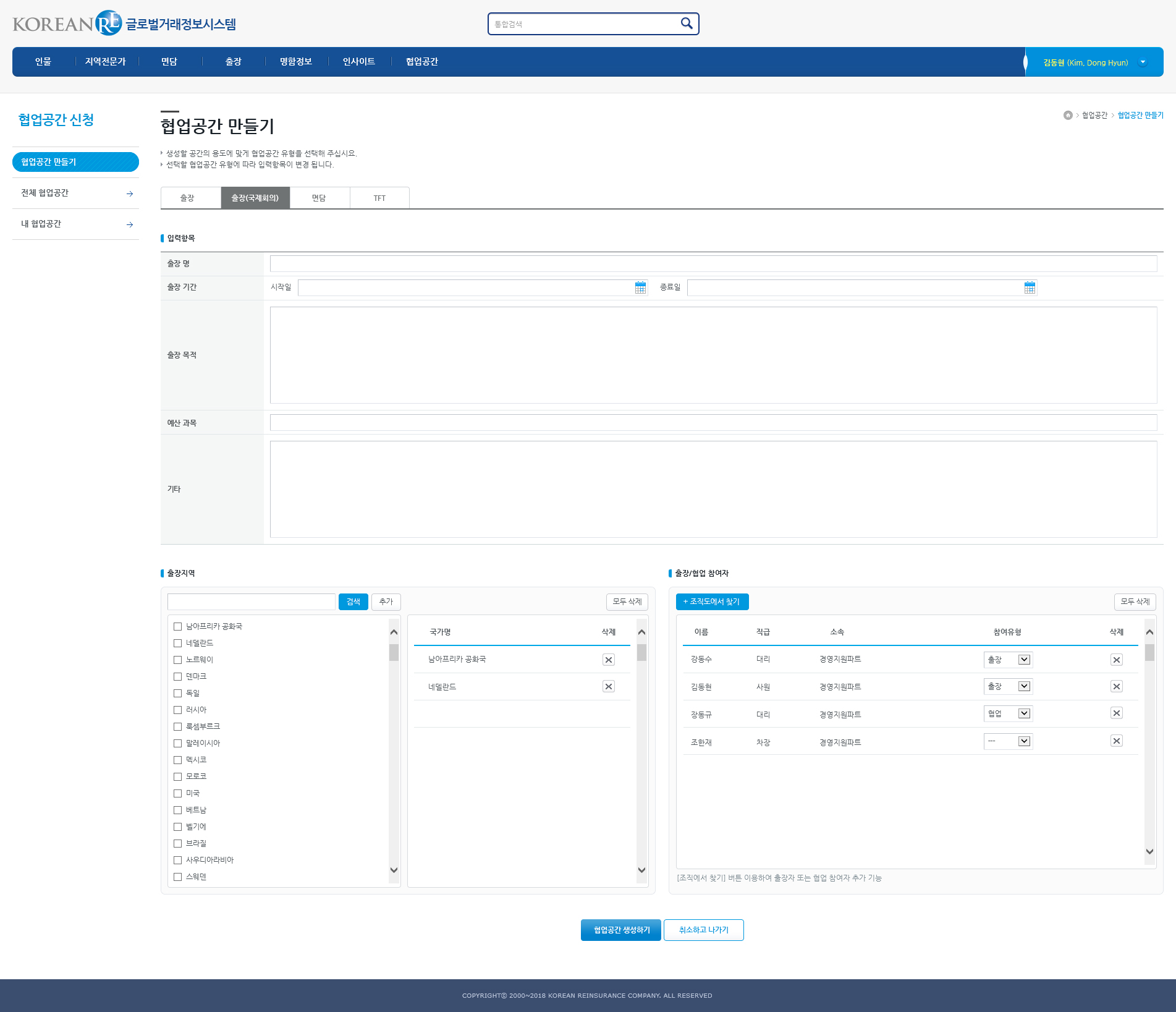Open user menu for 김동현
This screenshot has width=1176, height=1012.
[1143, 62]
